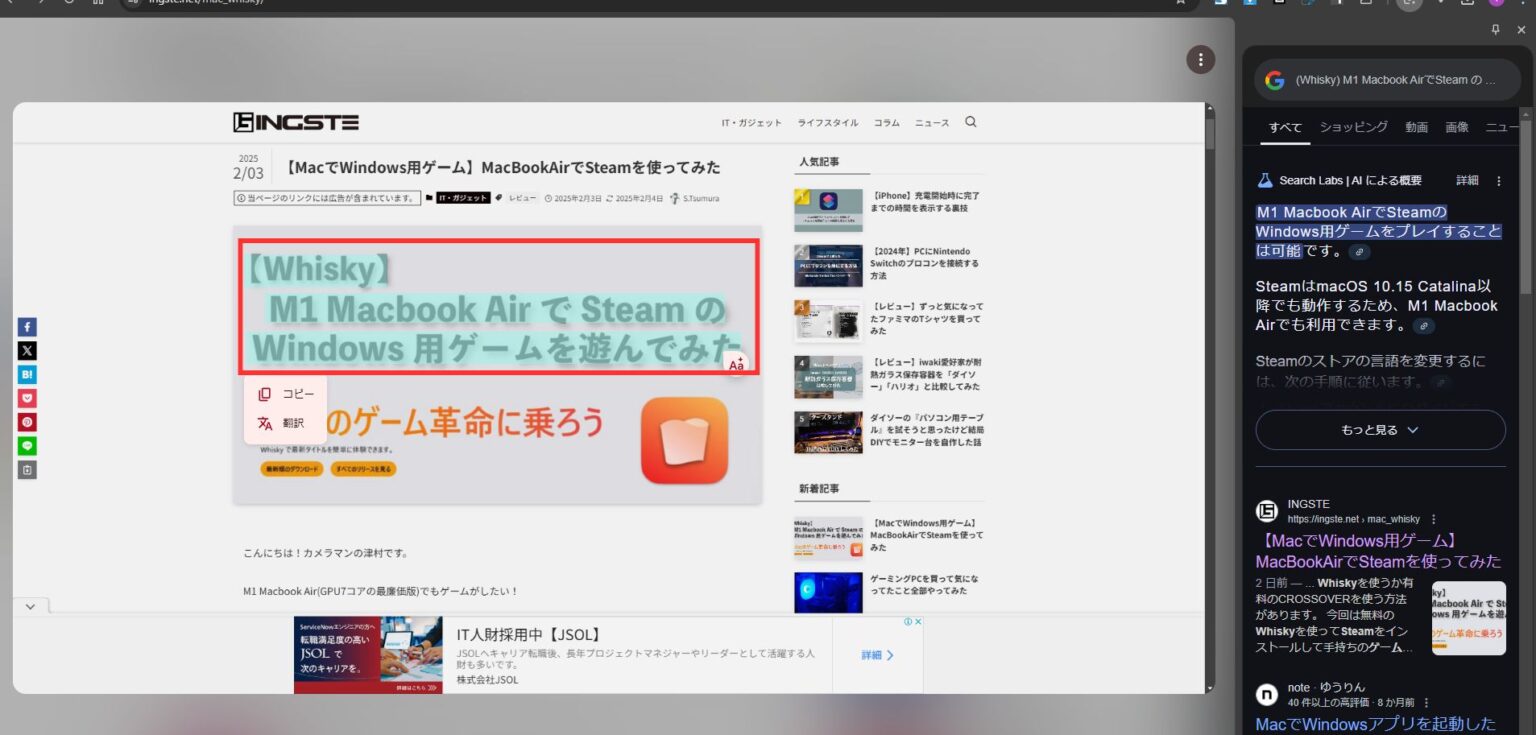Save the article to Pocket

point(27,398)
